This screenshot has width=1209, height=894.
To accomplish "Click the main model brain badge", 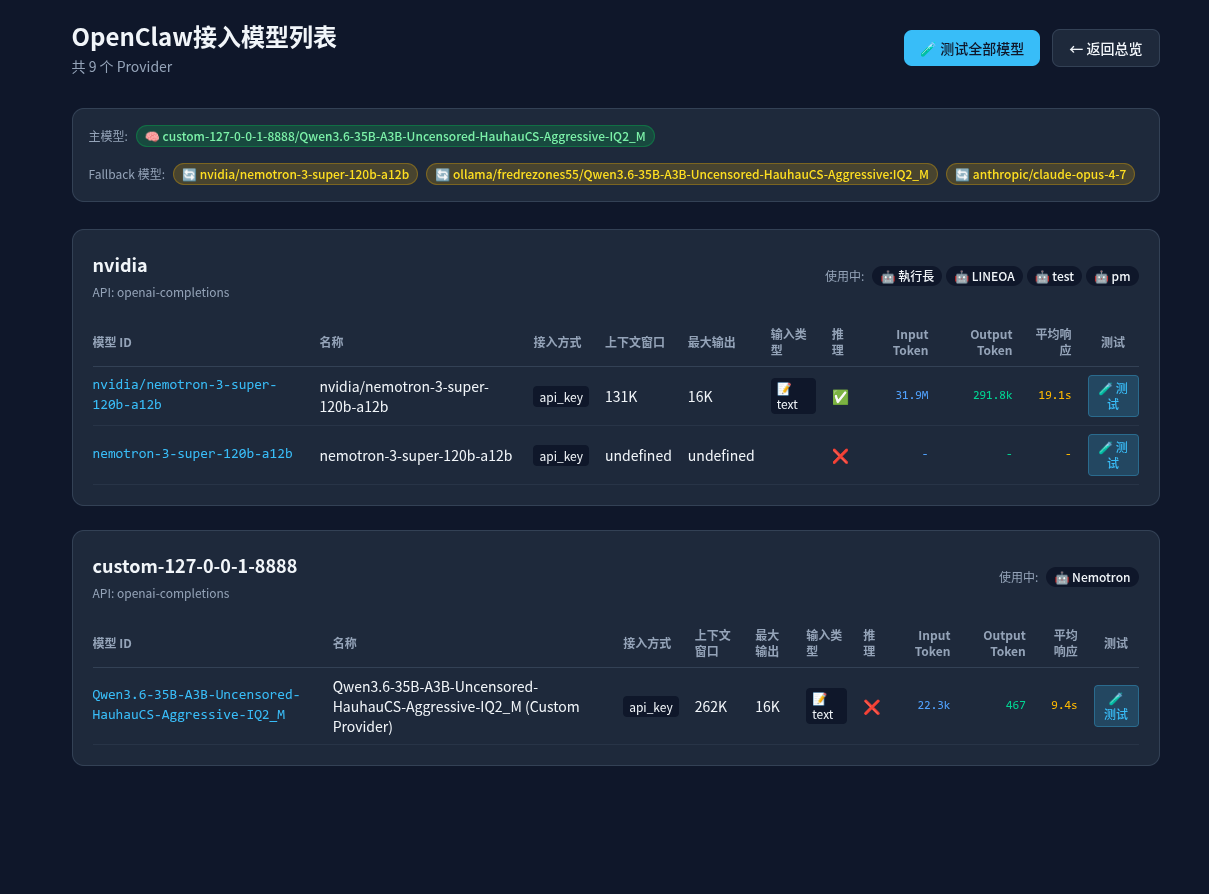I will tap(395, 136).
